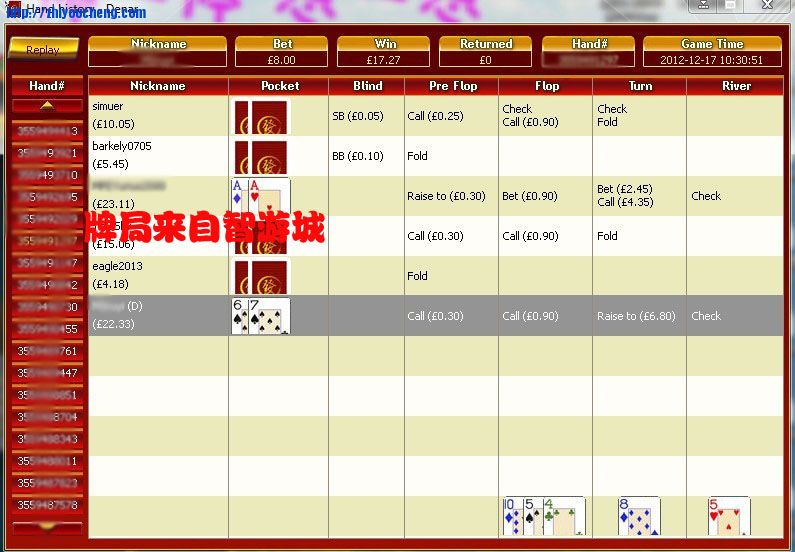795x552 pixels.
Task: Close the hand history window
Action: [x=768, y=6]
